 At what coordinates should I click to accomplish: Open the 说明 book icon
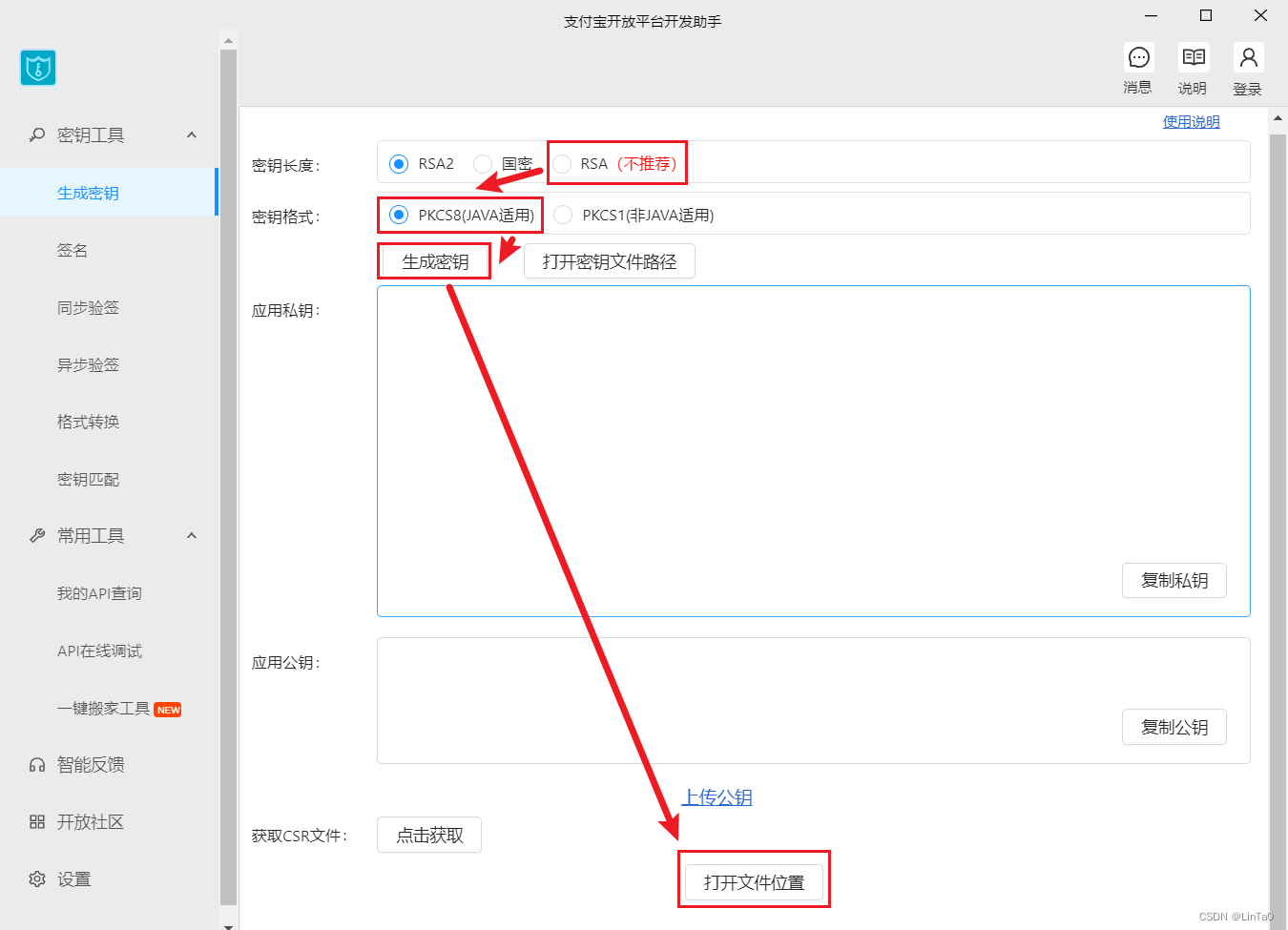point(1194,58)
